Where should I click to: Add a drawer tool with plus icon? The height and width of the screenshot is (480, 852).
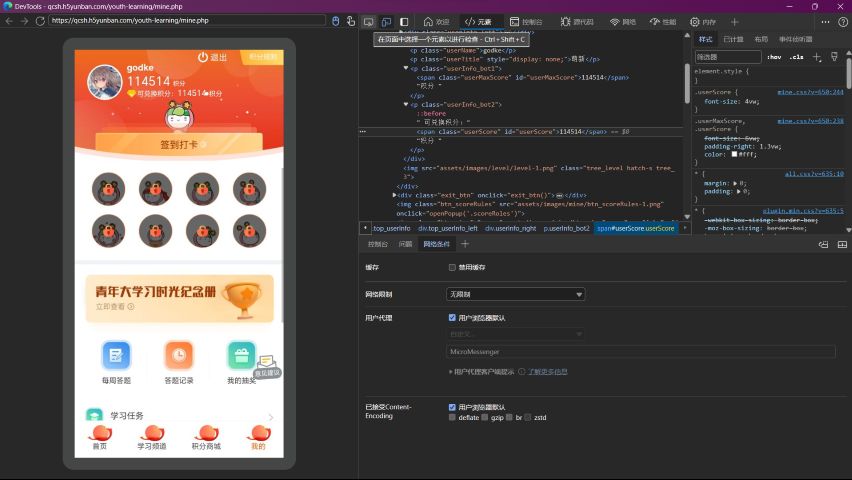465,244
